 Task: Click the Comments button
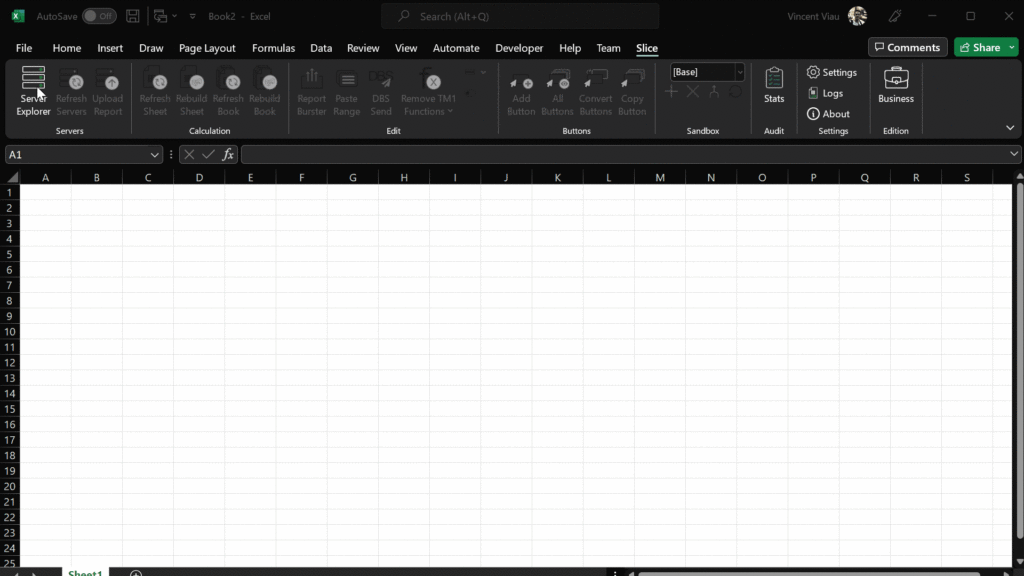click(906, 47)
